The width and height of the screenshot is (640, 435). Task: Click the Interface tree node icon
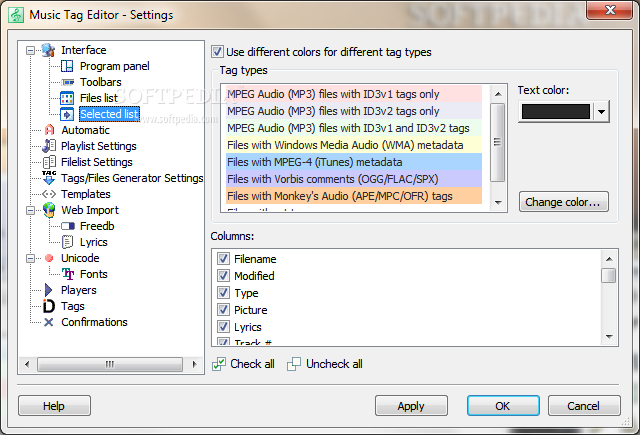(x=49, y=50)
